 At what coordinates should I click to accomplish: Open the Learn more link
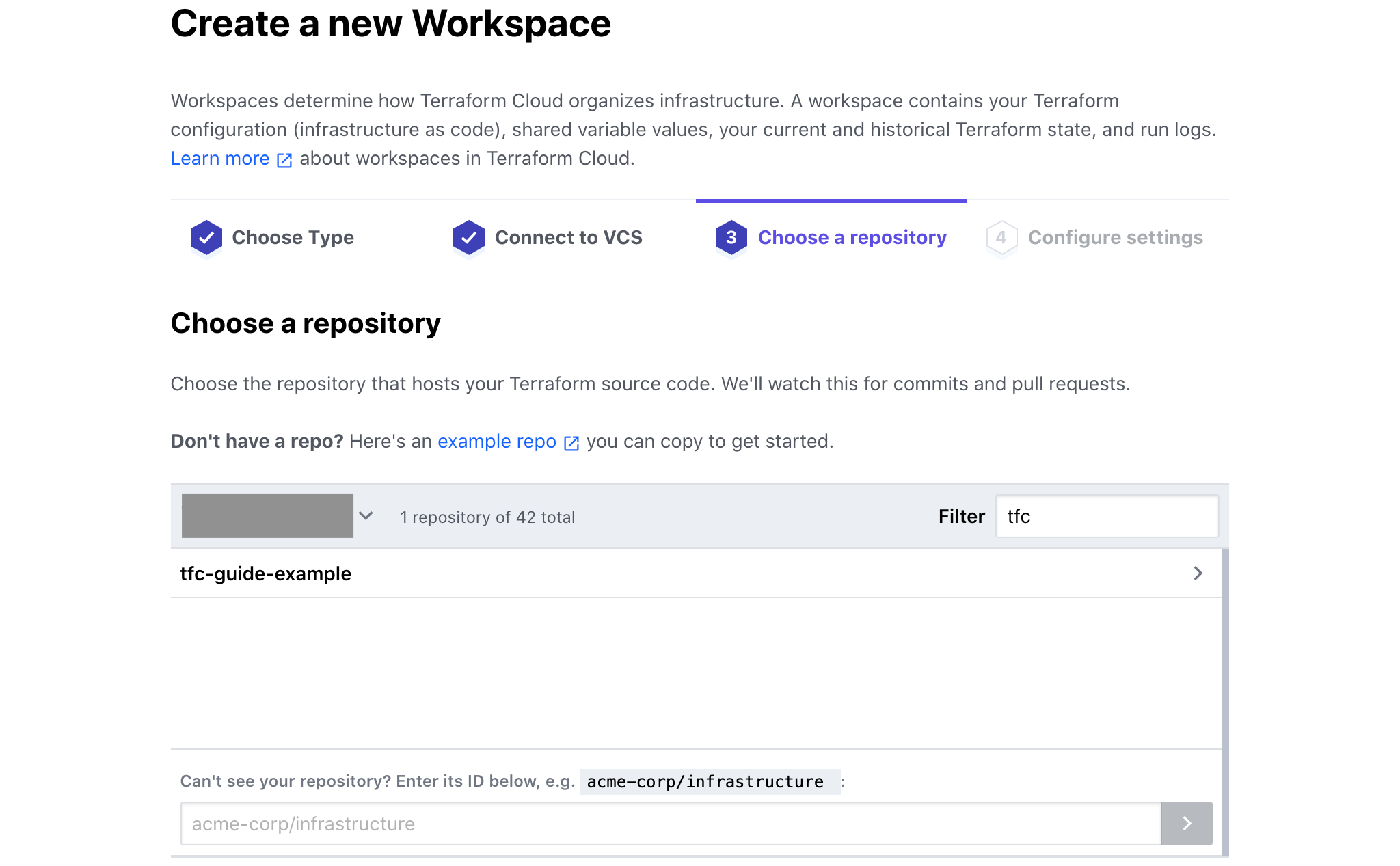(x=220, y=159)
